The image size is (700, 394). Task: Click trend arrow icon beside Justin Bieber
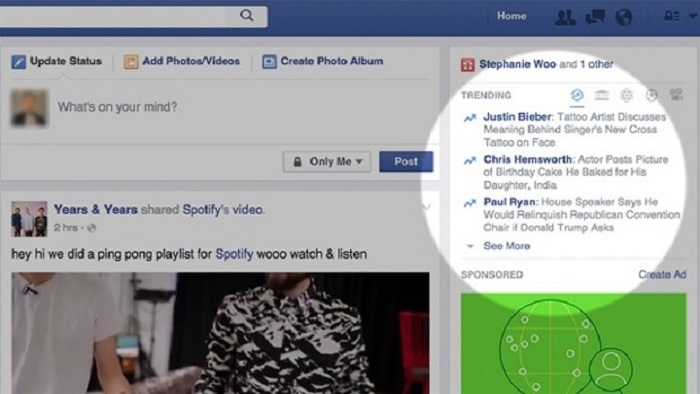(470, 118)
